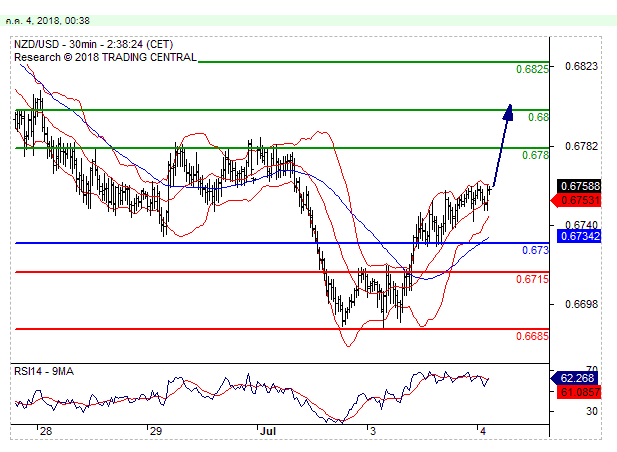Click the 62.268 RSI value tag
The height and width of the screenshot is (452, 617).
click(576, 378)
